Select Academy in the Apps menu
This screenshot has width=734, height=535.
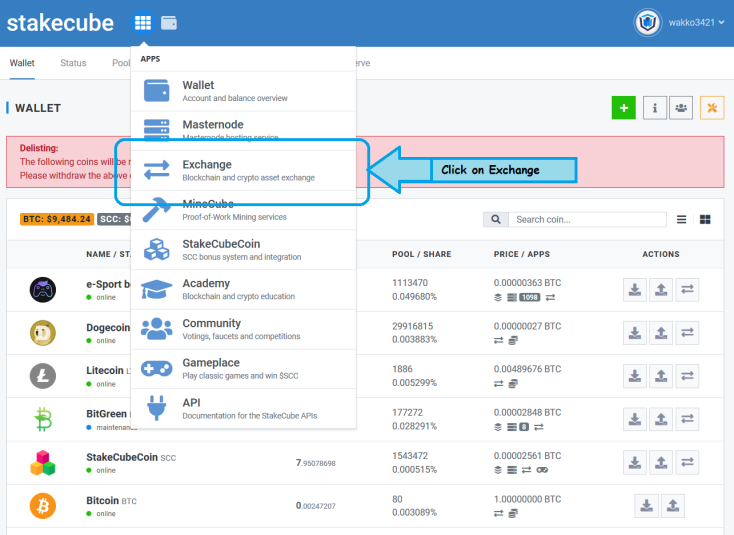(x=243, y=289)
